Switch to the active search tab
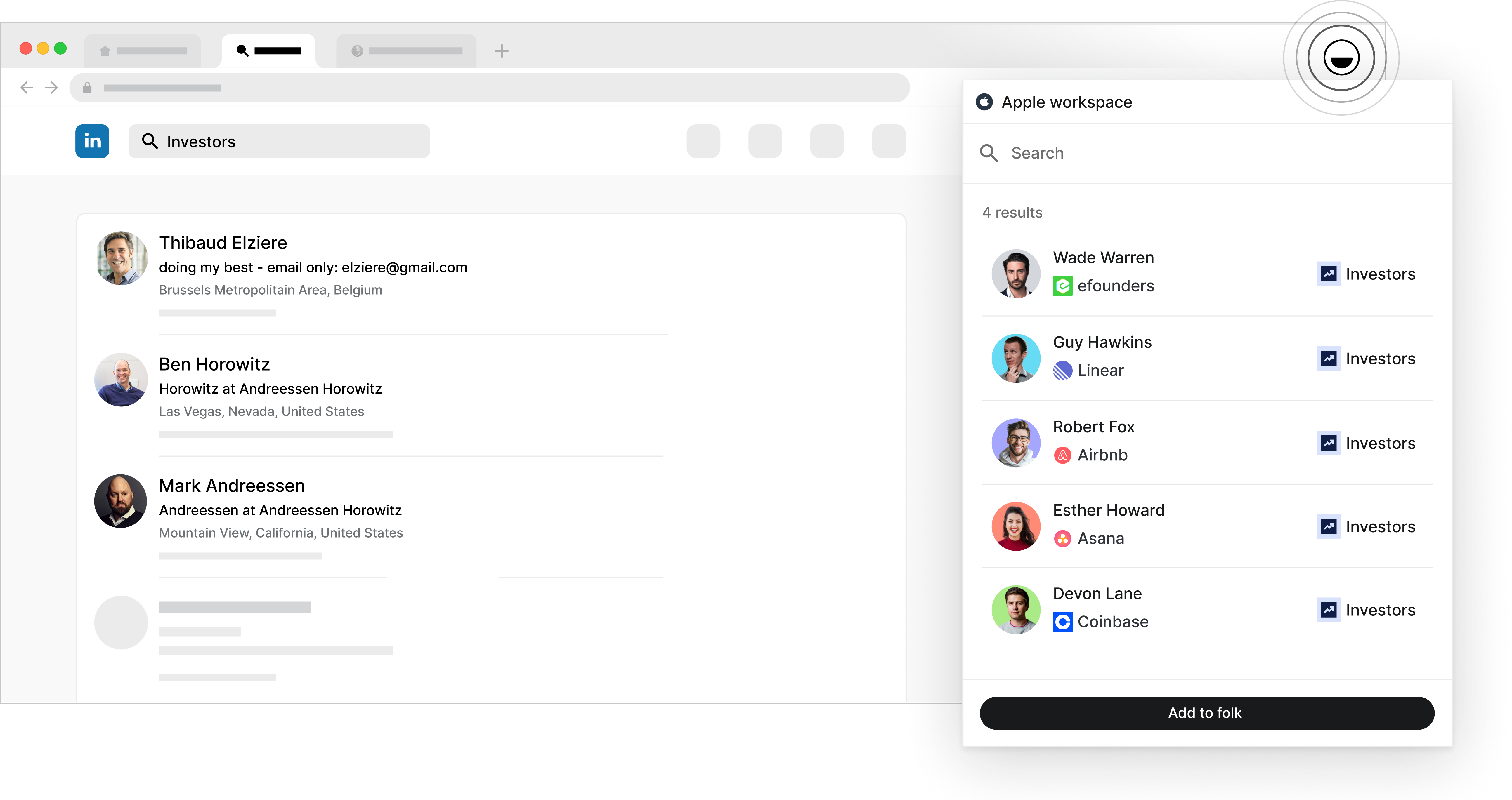Viewport: 1512px width, 800px height. [269, 51]
